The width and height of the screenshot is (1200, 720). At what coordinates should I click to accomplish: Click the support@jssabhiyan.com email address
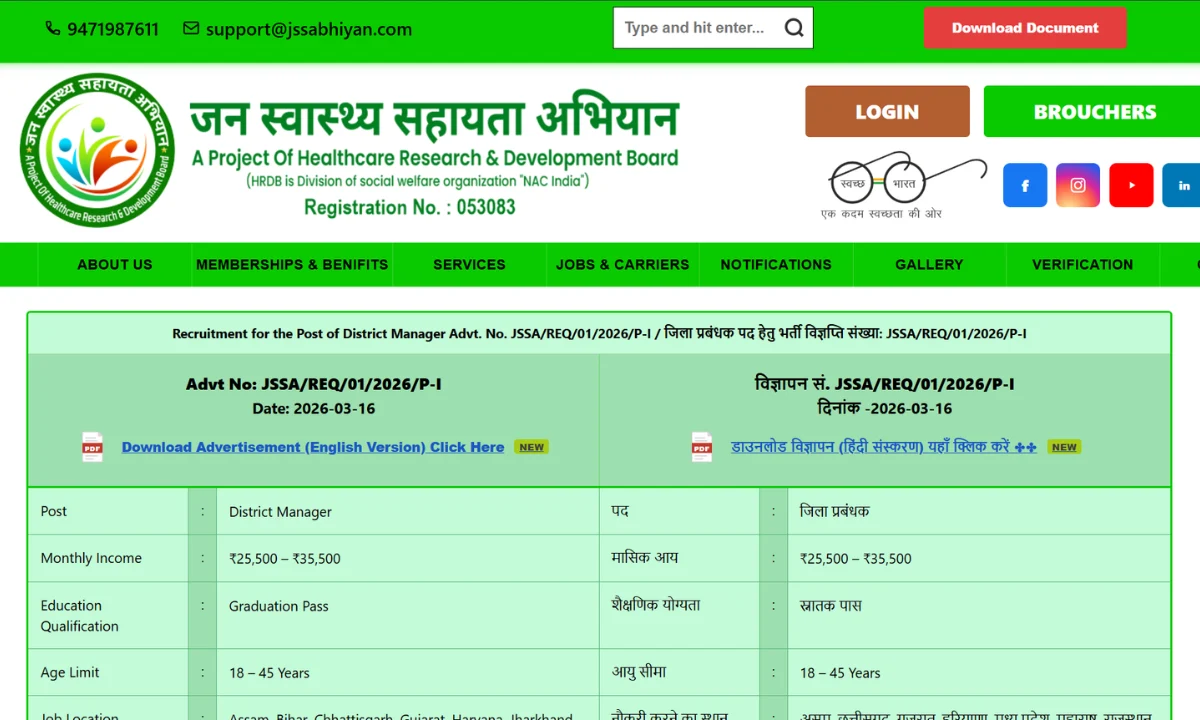pos(309,29)
